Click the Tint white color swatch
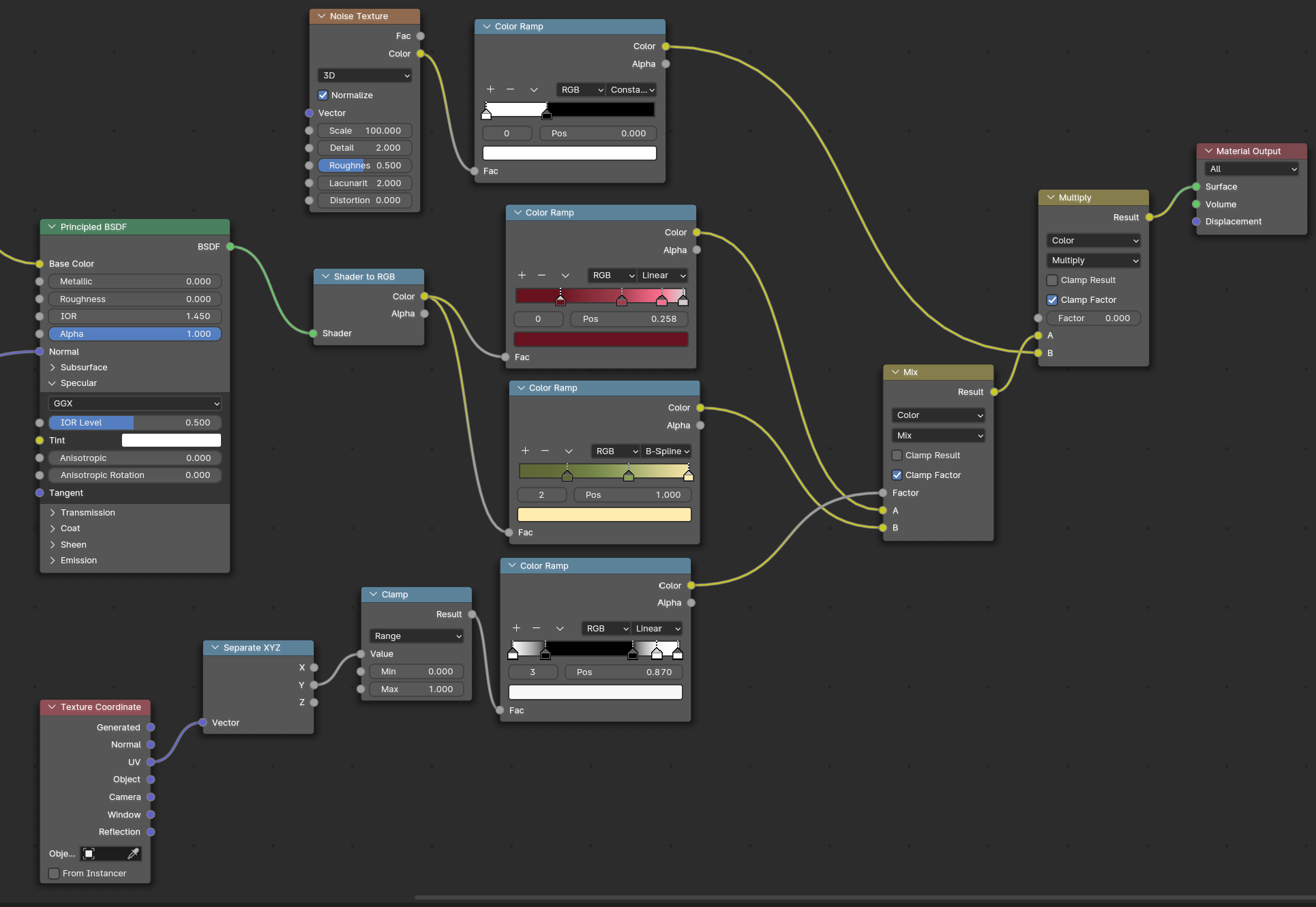Viewport: 1316px width, 907px height. (x=171, y=441)
